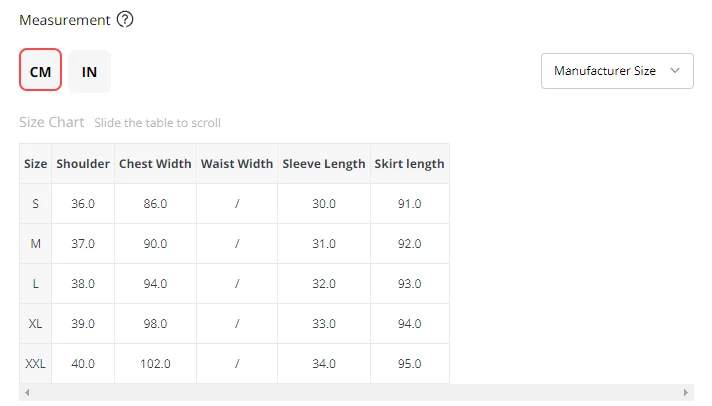
Task: Click the Sleeve Length column header
Action: coord(324,164)
